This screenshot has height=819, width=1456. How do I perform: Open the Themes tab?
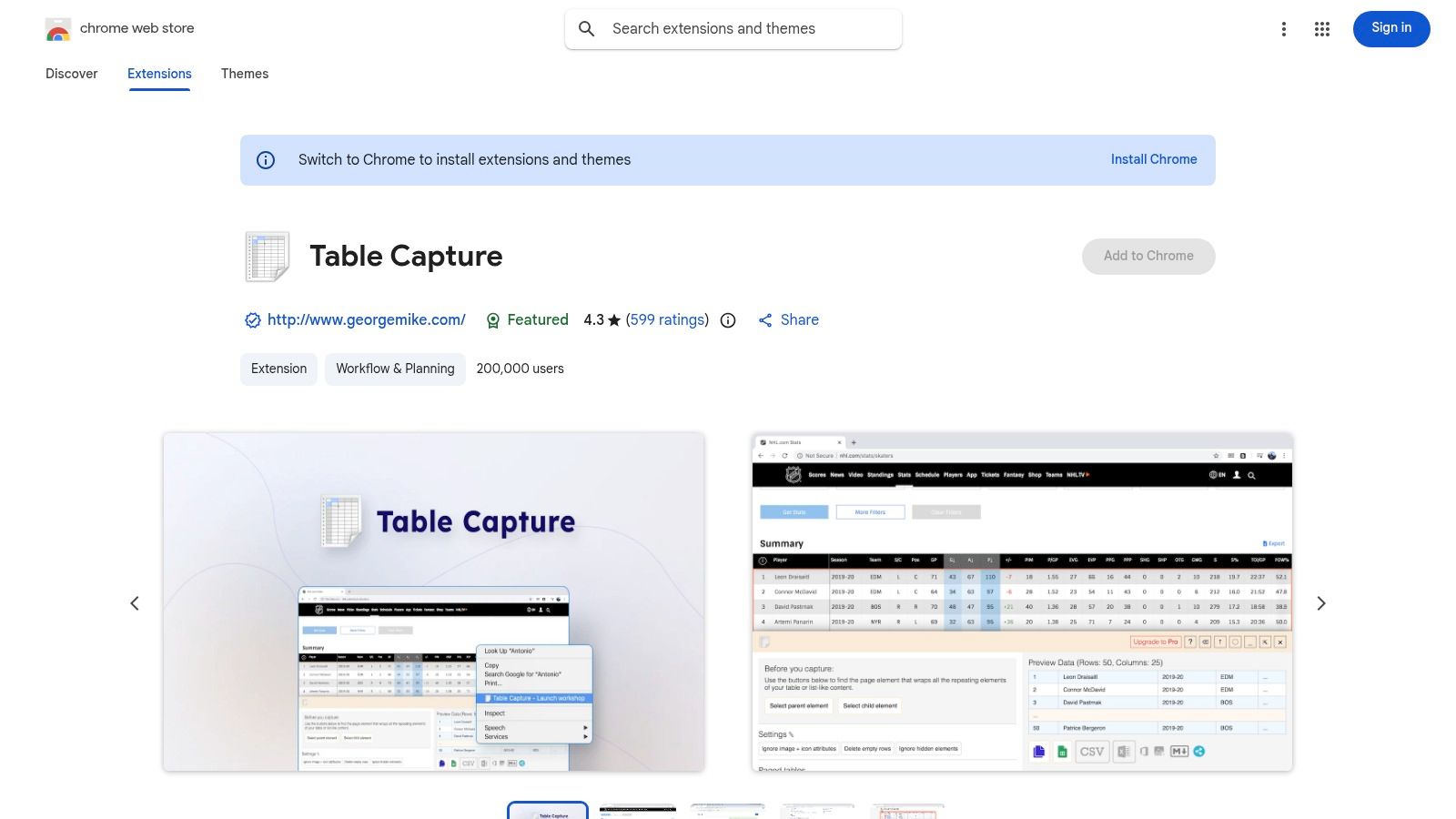245,74
